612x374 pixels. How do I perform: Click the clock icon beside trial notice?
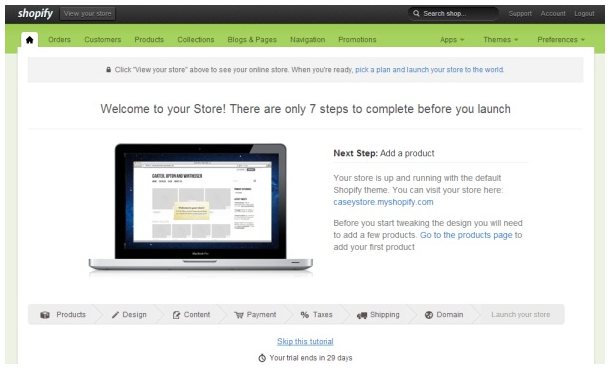coord(262,358)
